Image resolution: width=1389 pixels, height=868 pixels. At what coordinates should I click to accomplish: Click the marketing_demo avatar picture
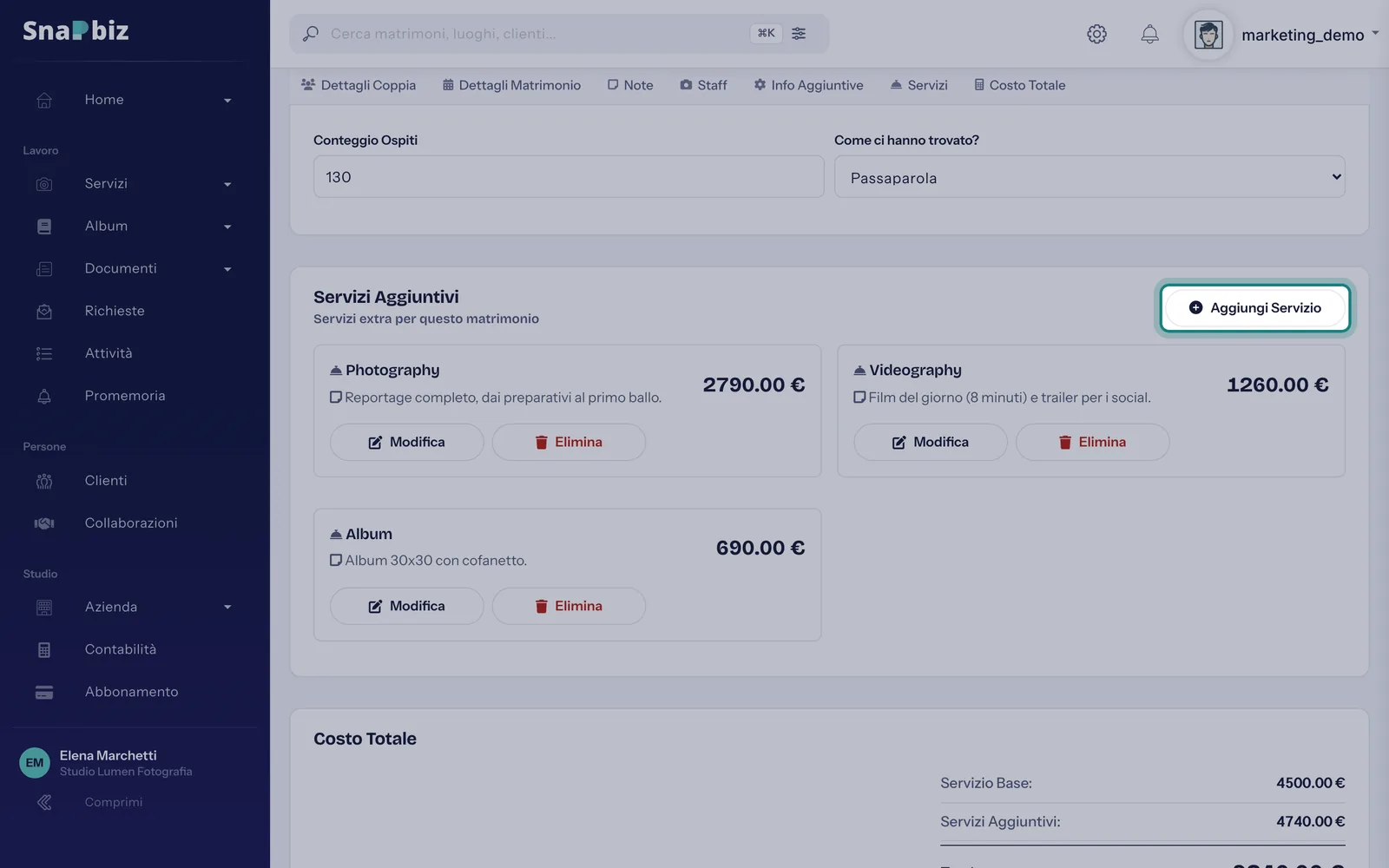[1208, 35]
